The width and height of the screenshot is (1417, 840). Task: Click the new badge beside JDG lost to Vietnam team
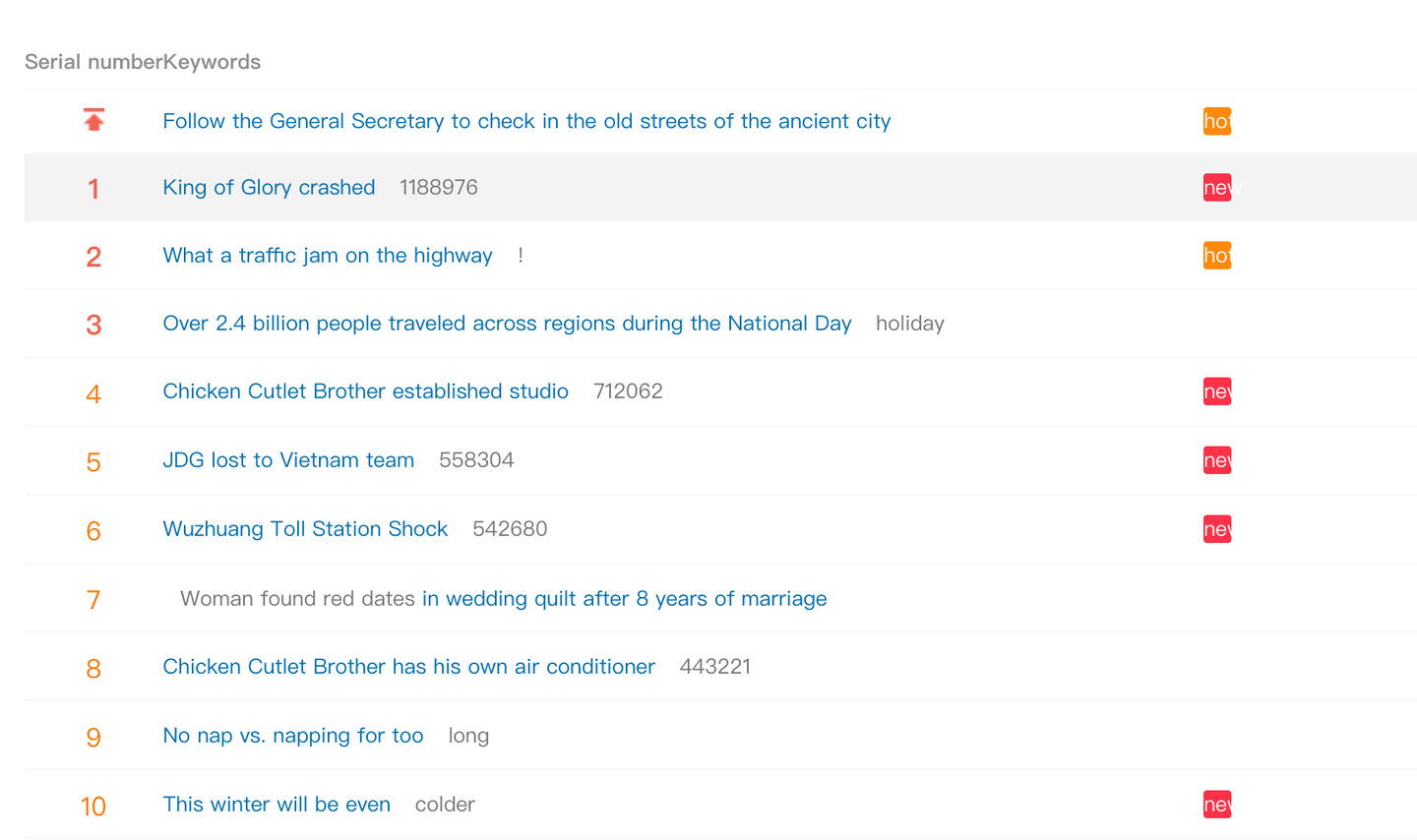[1216, 460]
